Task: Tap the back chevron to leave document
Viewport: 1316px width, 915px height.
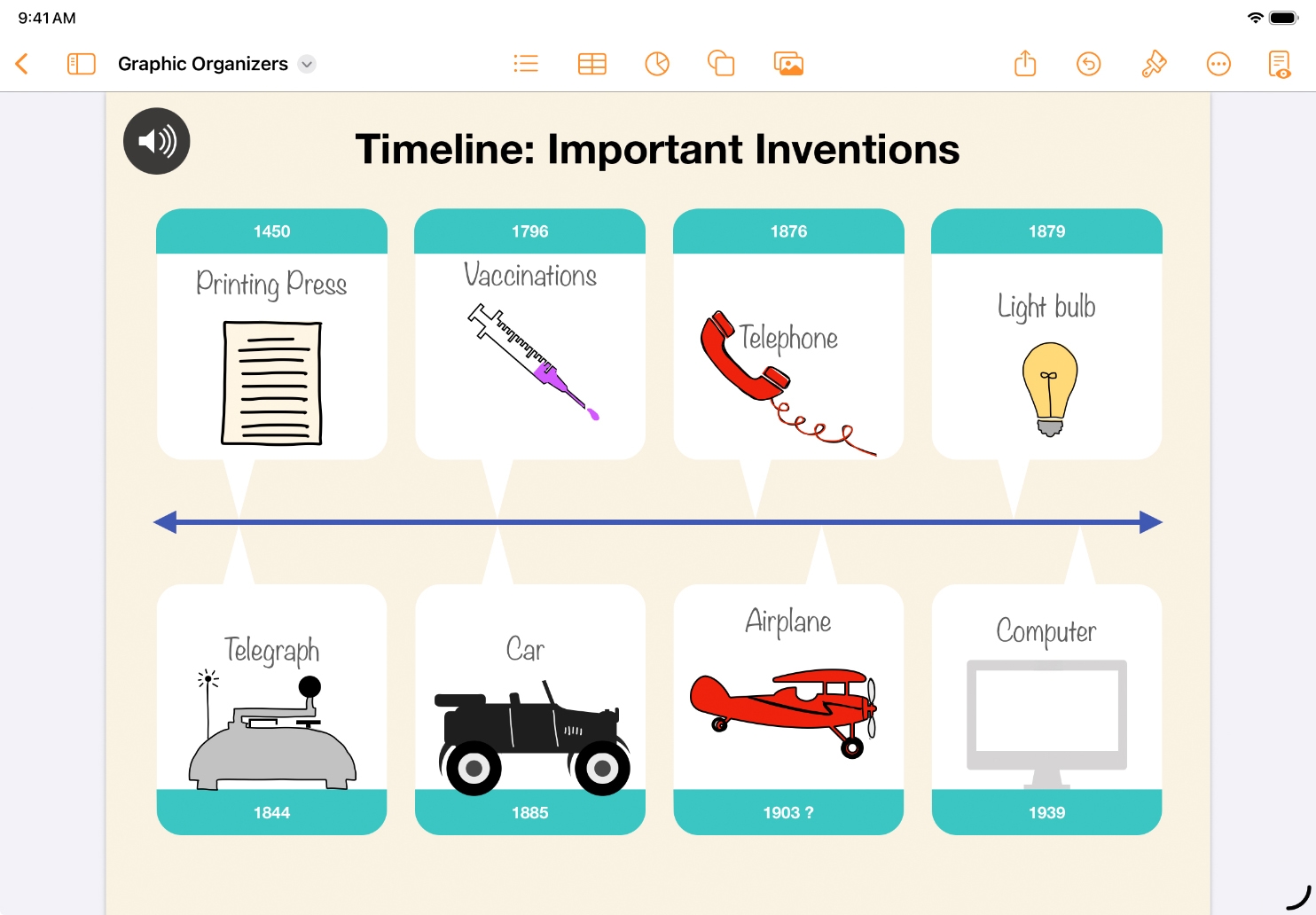Action: coord(23,64)
